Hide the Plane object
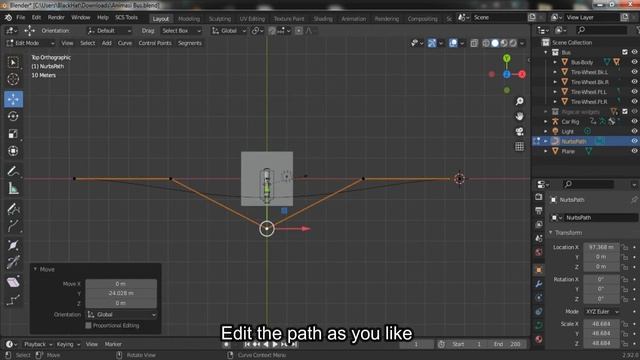 [634, 151]
